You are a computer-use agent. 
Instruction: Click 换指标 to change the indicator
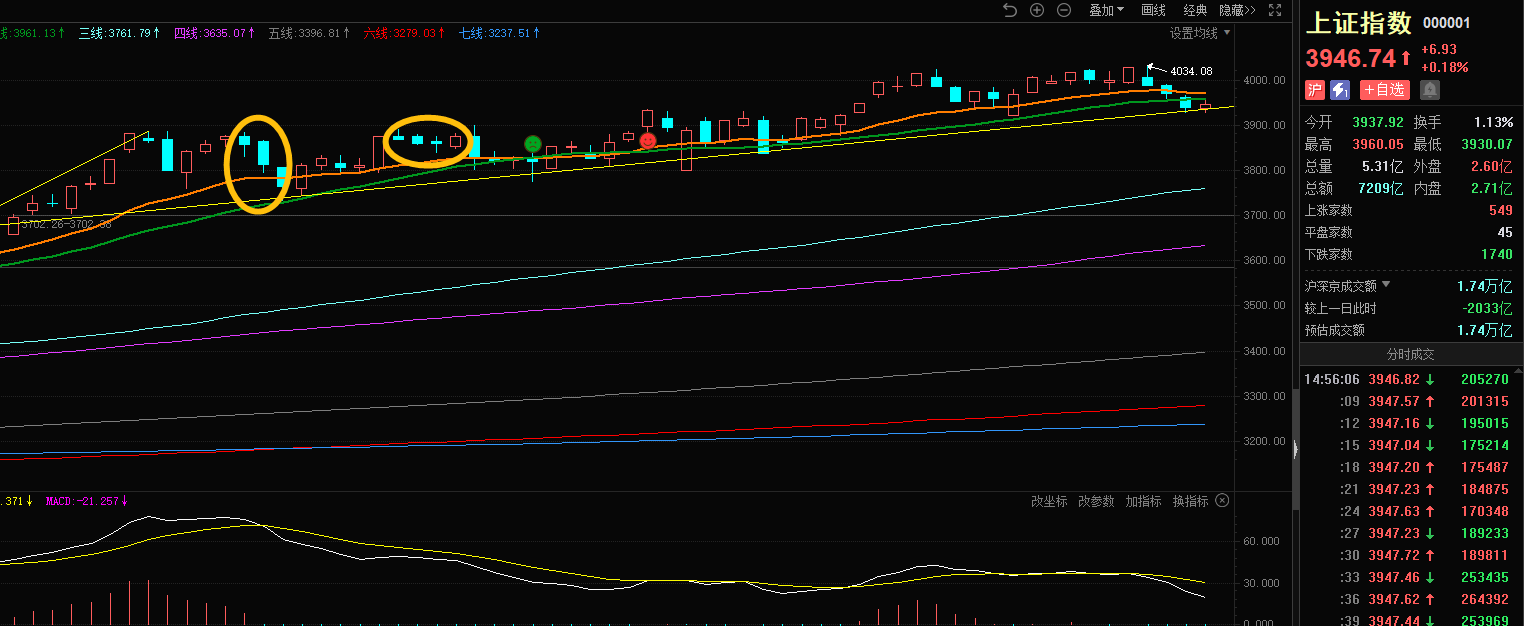click(1190, 501)
